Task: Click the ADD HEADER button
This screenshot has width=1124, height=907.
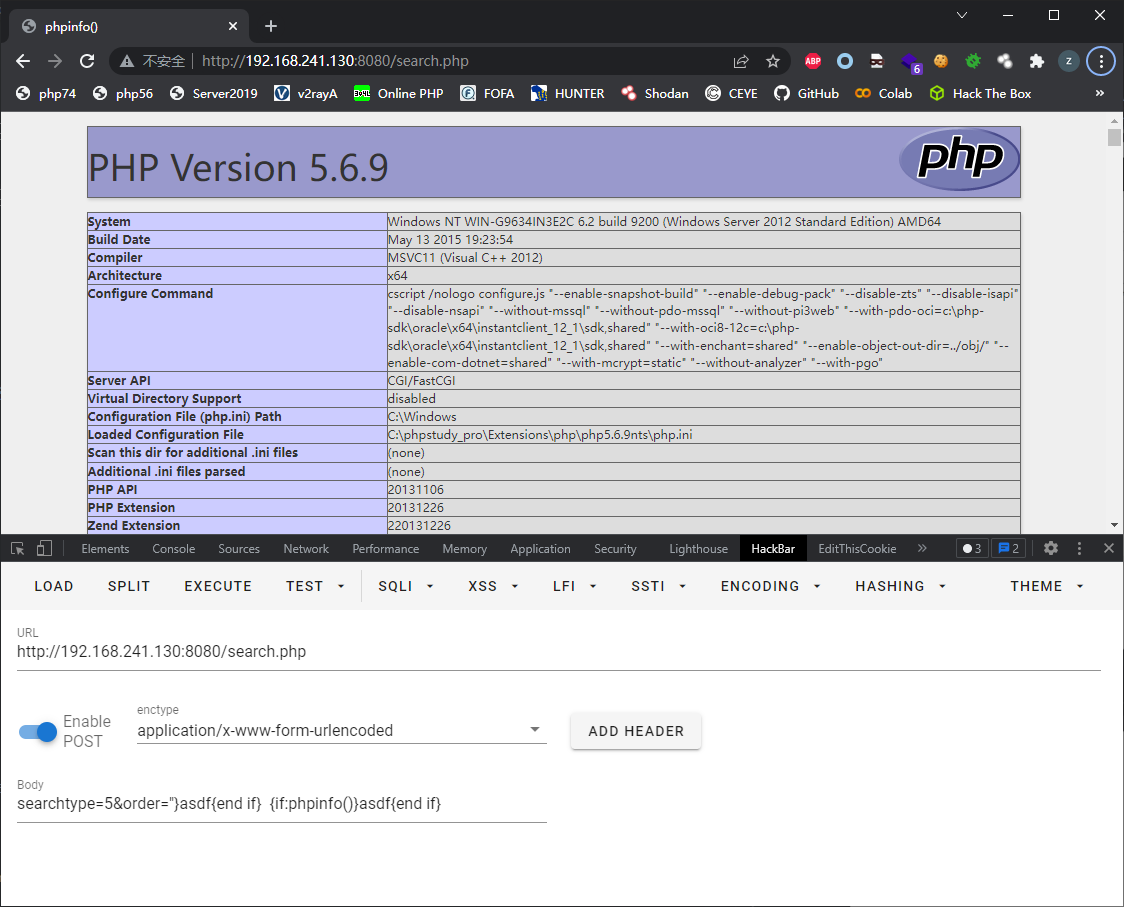Action: [636, 731]
